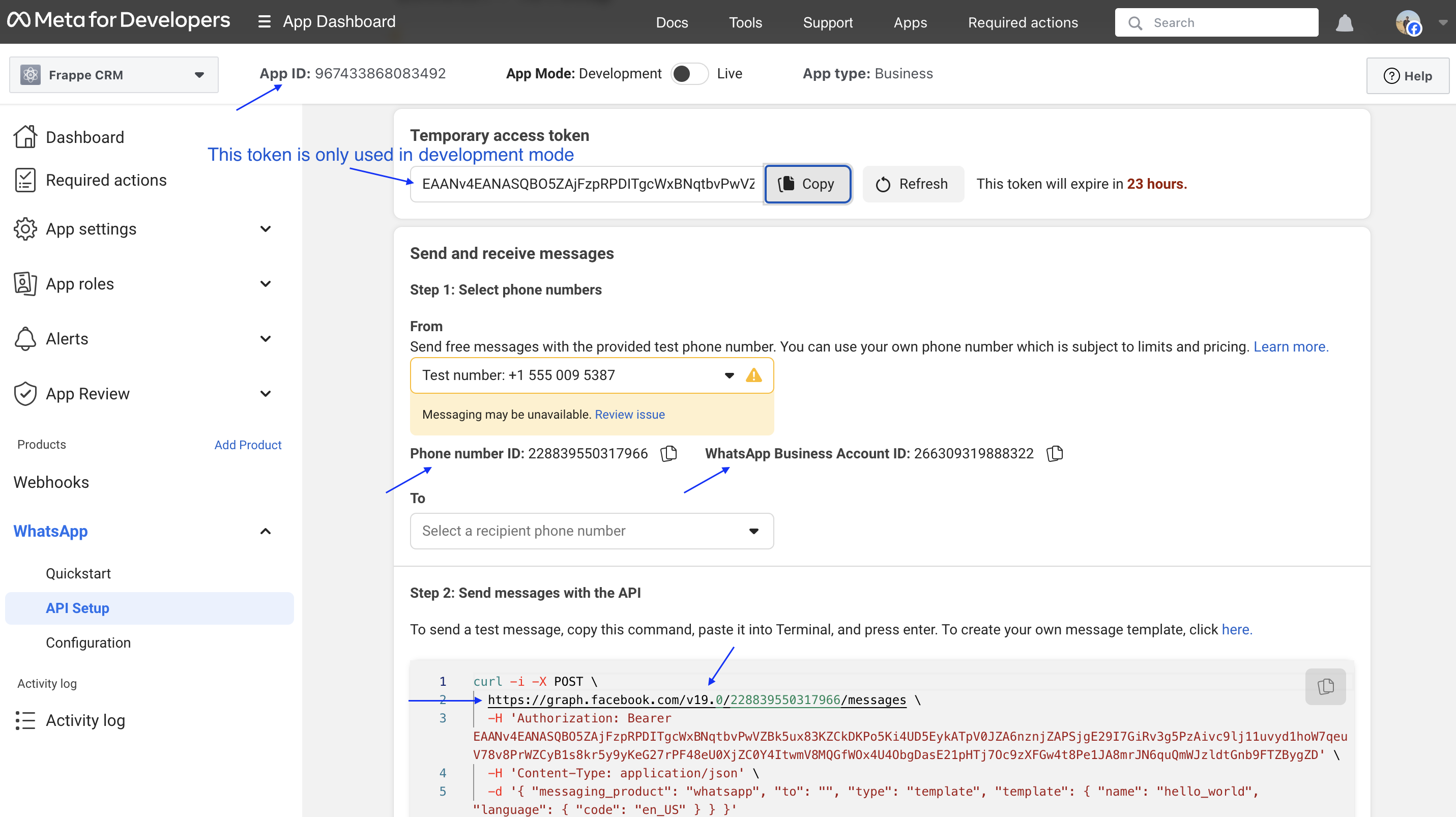Open Dashboard in the sidebar
1456x817 pixels.
(x=85, y=137)
